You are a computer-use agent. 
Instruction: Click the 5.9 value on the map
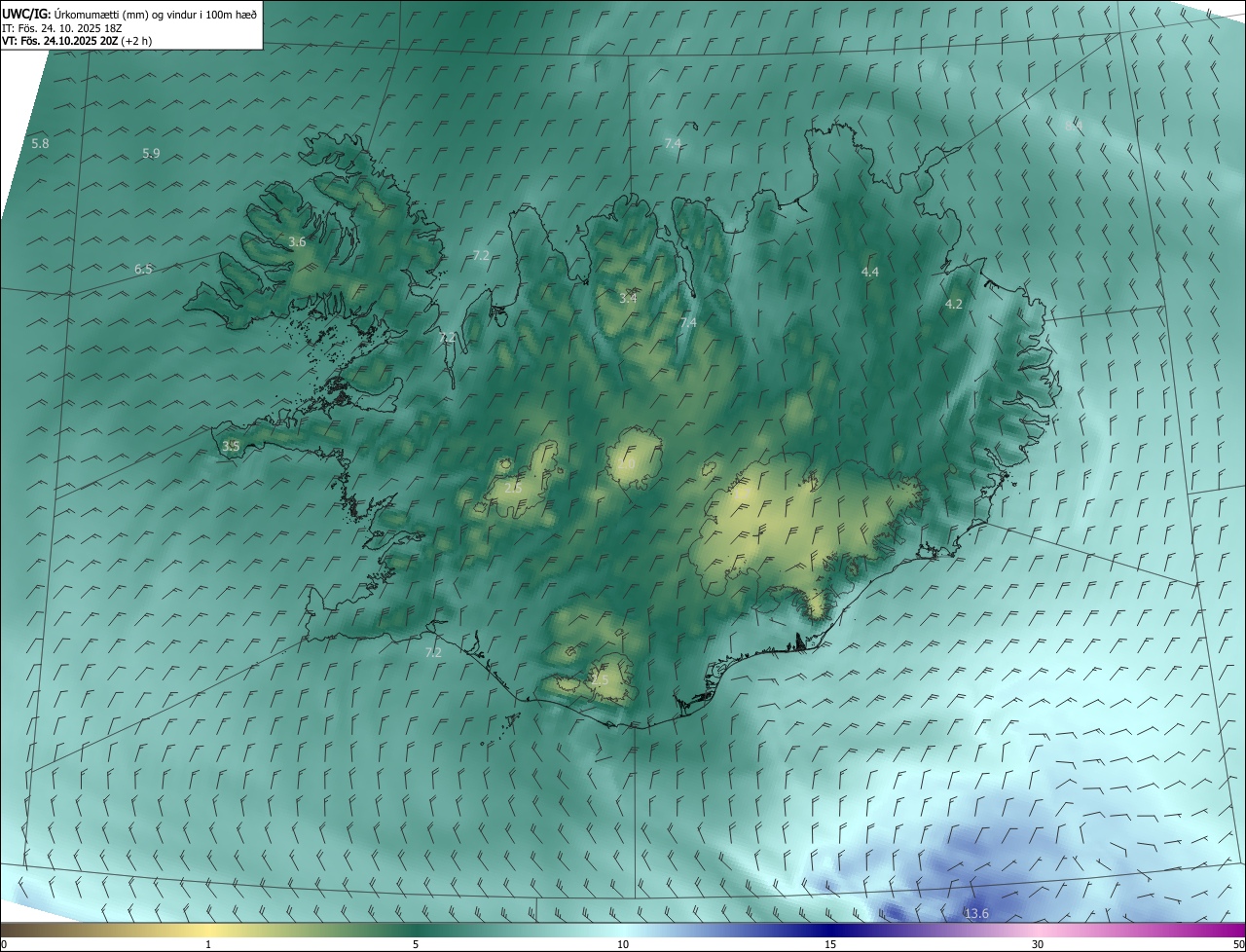[x=151, y=154]
